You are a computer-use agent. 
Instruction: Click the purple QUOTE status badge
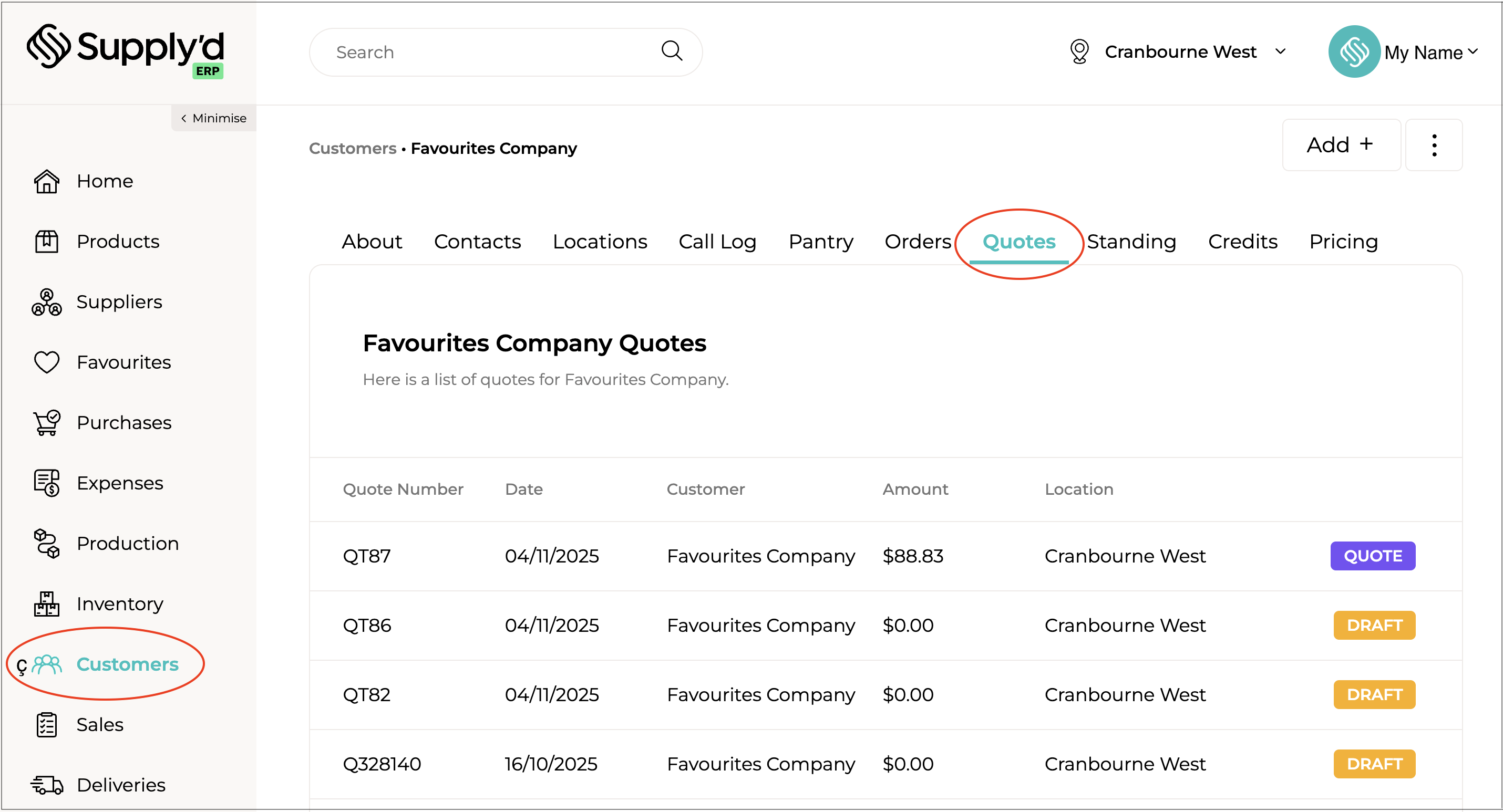tap(1372, 556)
